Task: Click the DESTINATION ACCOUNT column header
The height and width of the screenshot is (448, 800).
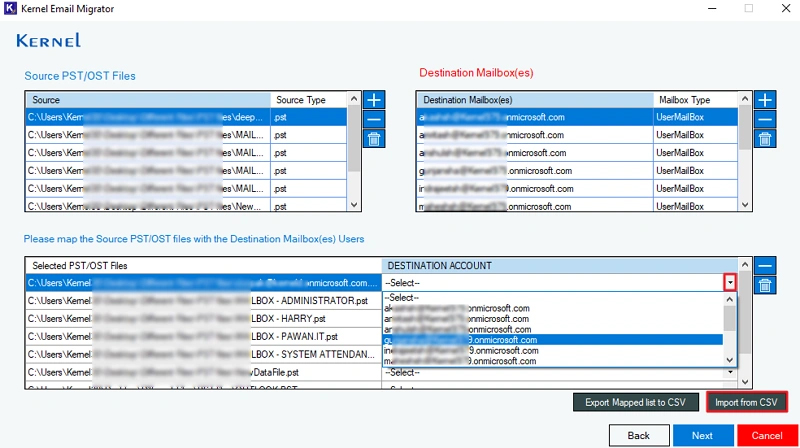Action: (560, 265)
